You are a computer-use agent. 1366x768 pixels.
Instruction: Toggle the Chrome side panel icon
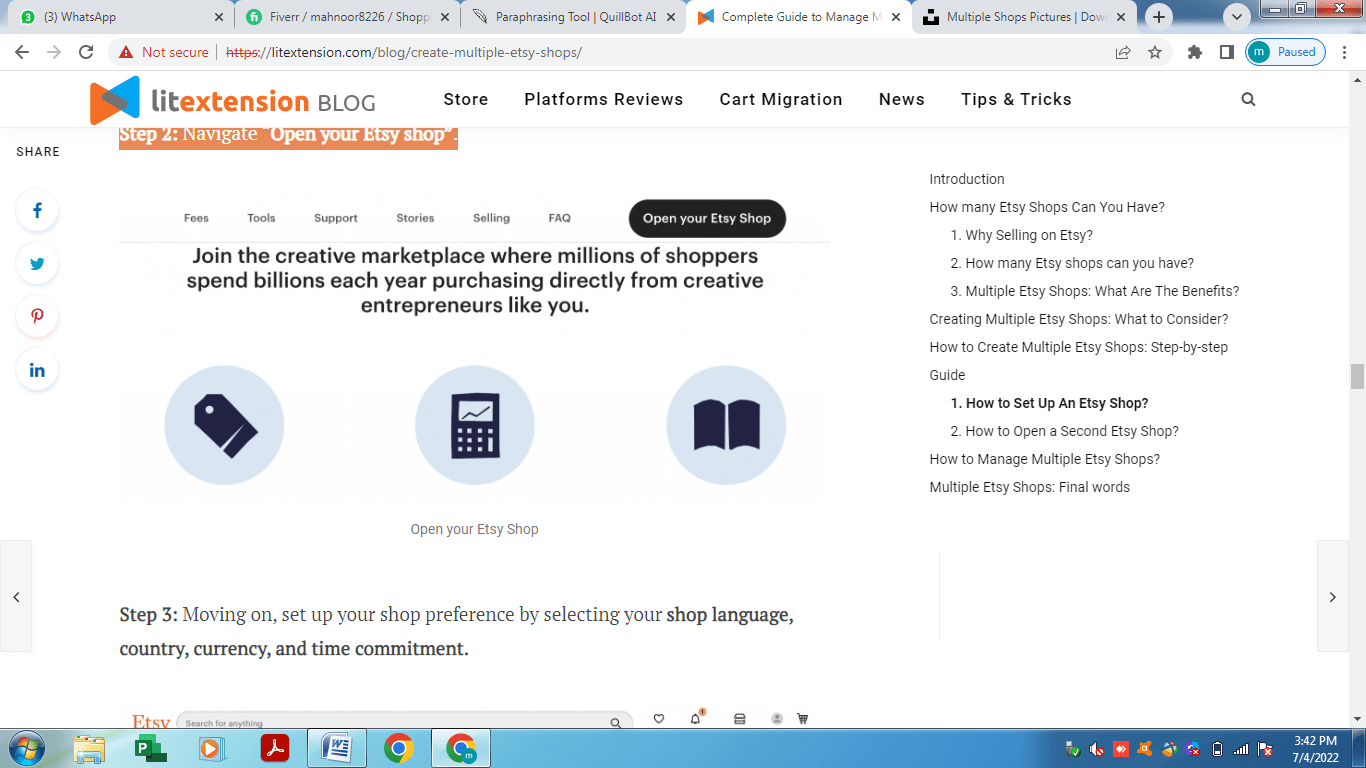[1226, 52]
